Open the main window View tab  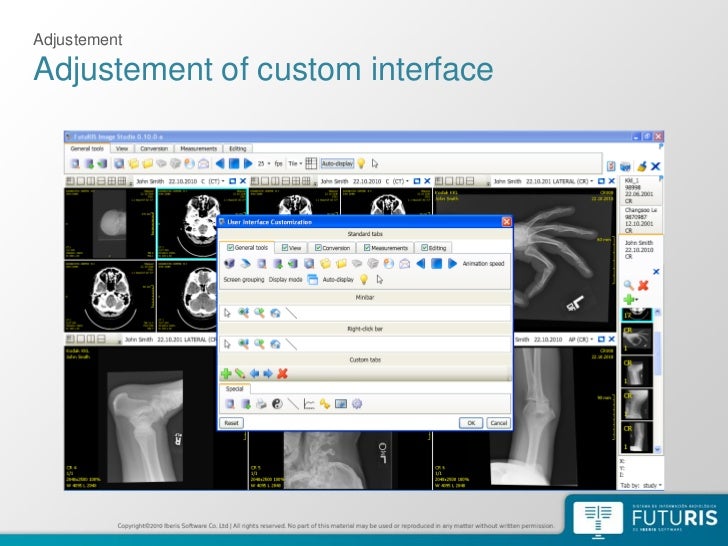[122, 149]
